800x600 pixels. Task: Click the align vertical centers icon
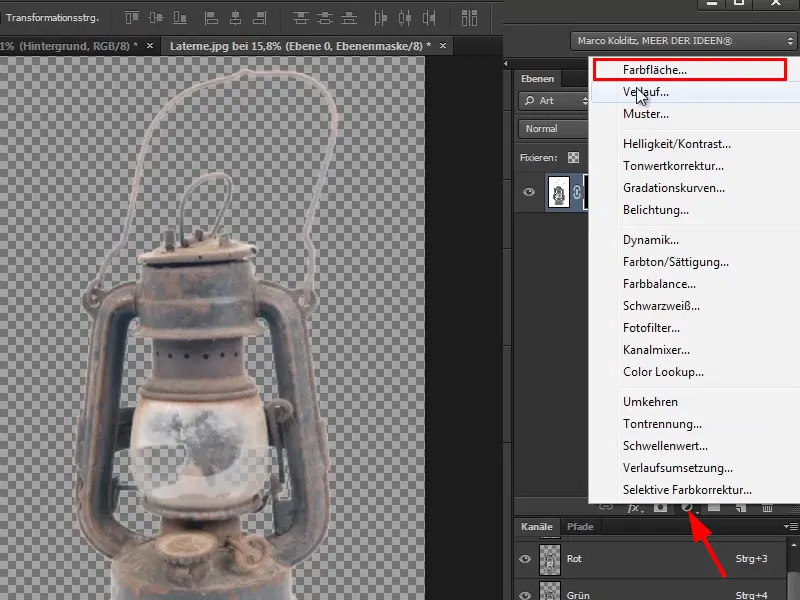(x=156, y=18)
